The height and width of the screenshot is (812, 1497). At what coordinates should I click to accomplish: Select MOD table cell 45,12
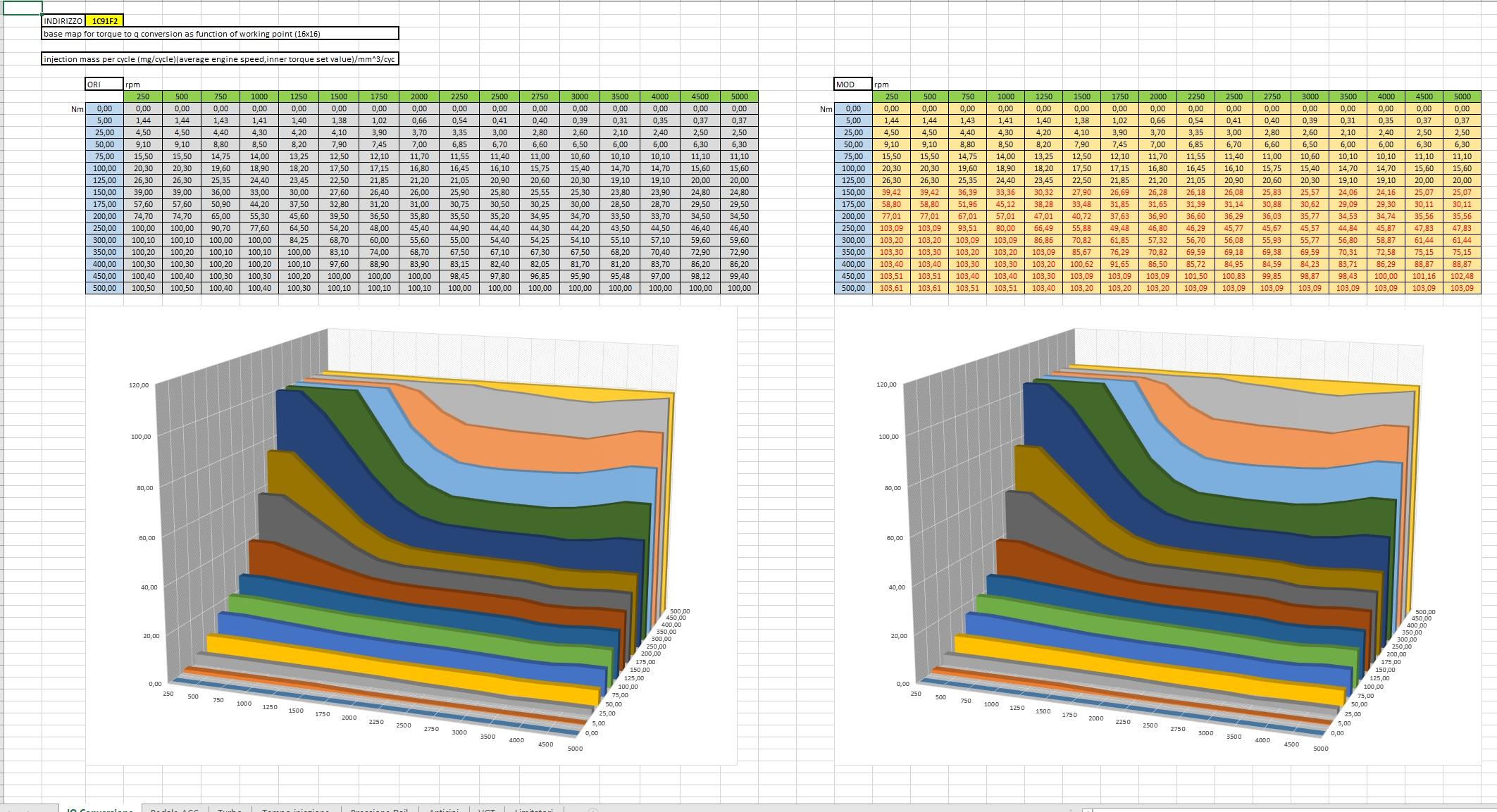coord(1006,204)
